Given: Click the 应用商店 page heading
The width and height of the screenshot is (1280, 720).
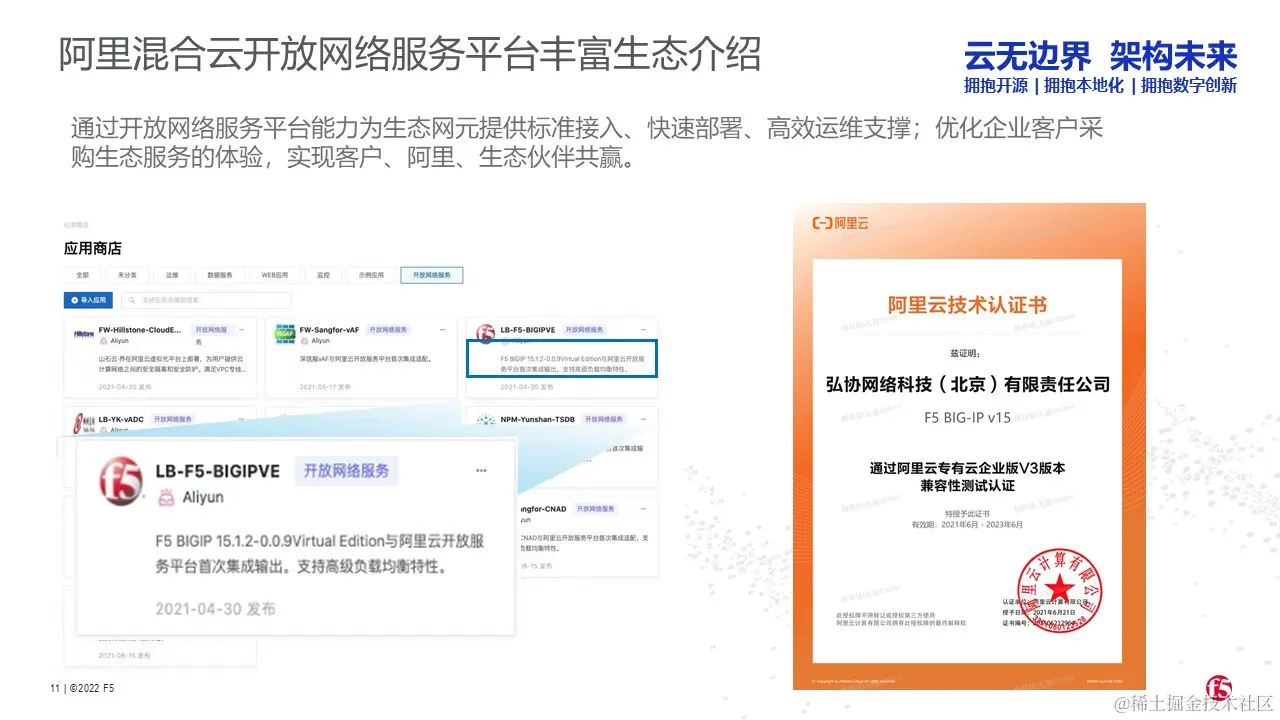Looking at the screenshot, I should point(93,248).
